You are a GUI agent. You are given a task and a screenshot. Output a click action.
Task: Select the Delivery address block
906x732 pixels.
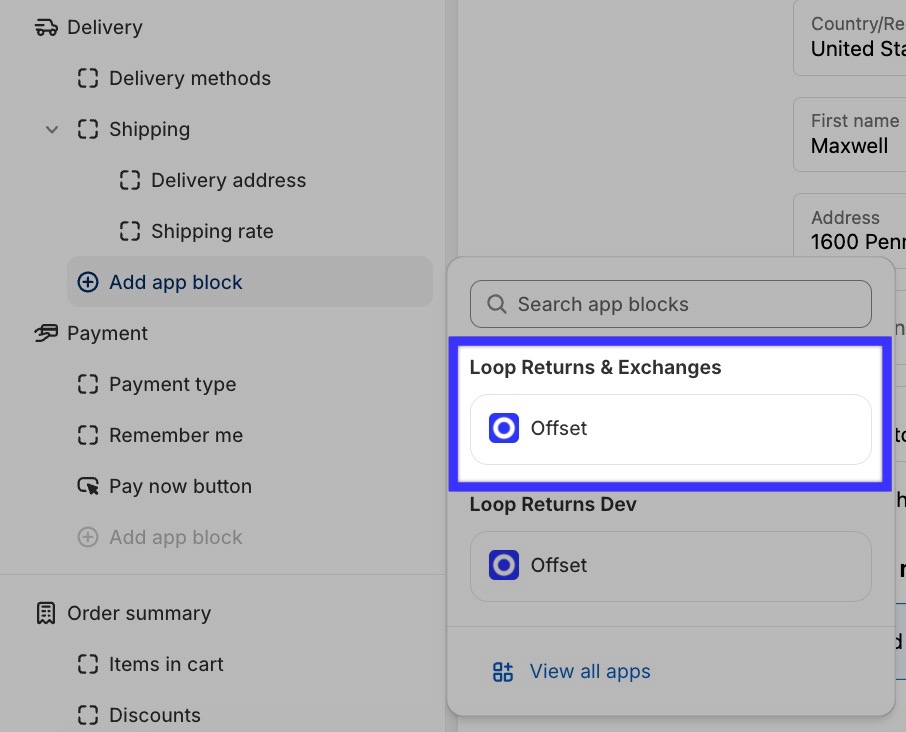228,180
